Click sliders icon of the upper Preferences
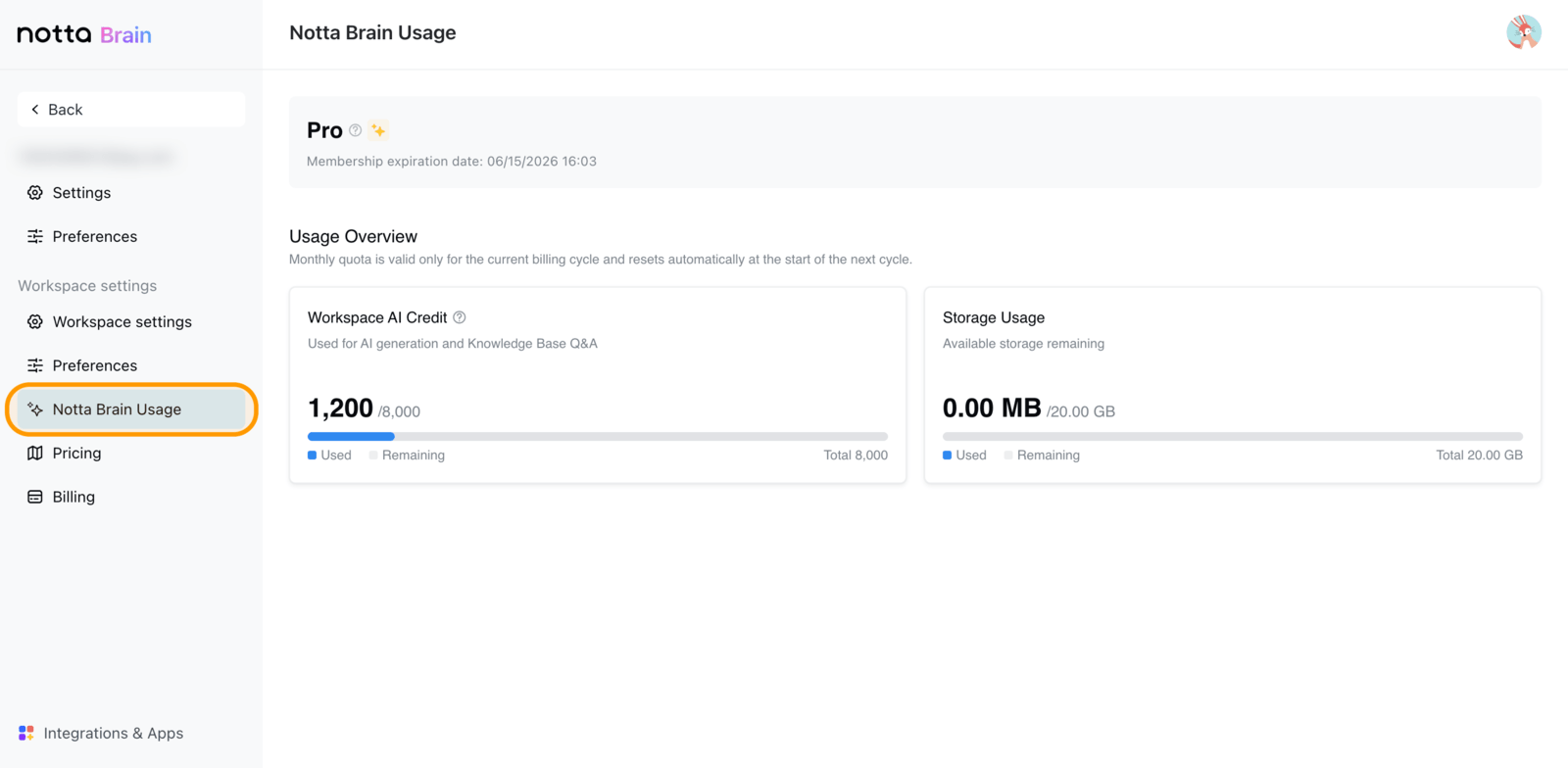 [35, 236]
